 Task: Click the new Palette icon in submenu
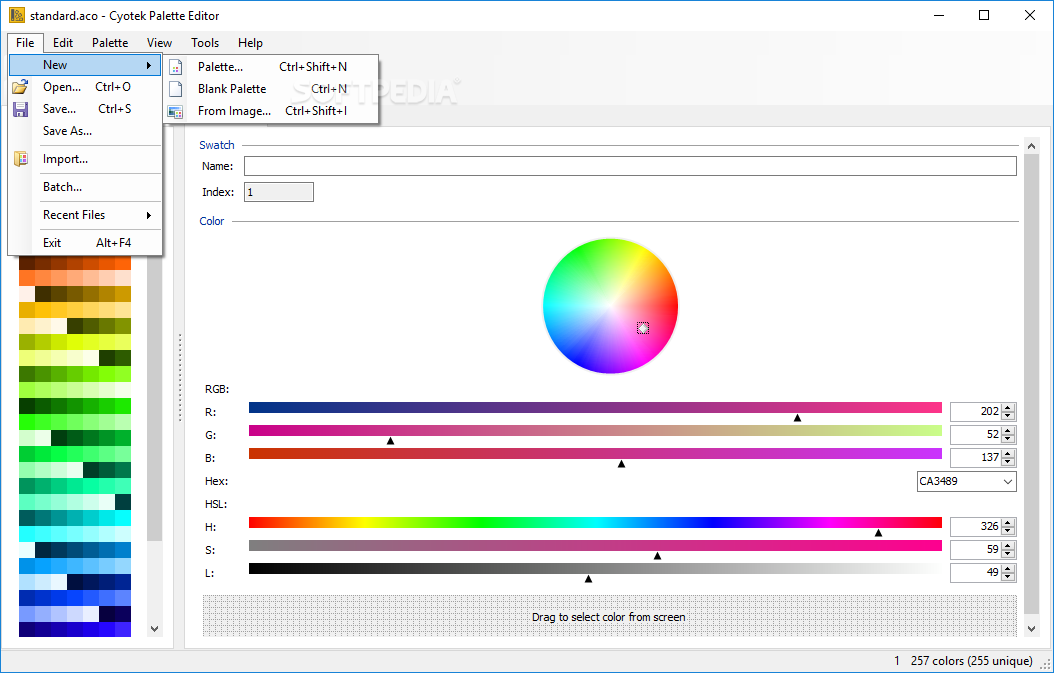(175, 67)
